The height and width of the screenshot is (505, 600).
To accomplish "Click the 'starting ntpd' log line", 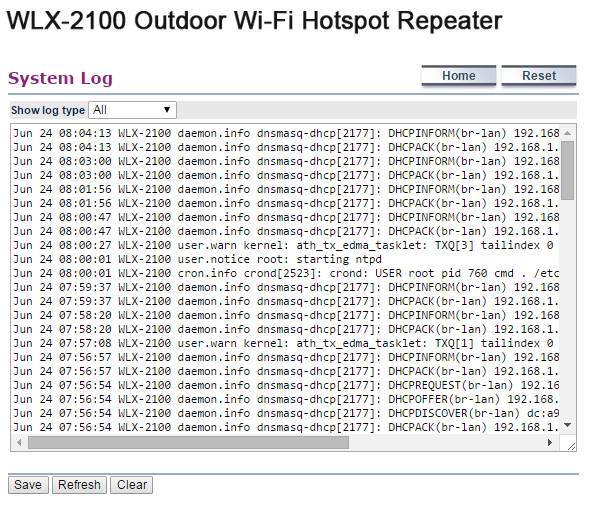I will [x=197, y=259].
